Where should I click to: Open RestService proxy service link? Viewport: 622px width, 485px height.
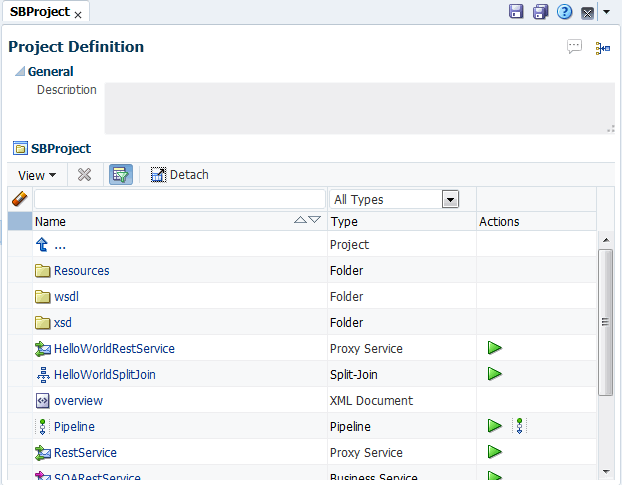pyautogui.click(x=85, y=452)
